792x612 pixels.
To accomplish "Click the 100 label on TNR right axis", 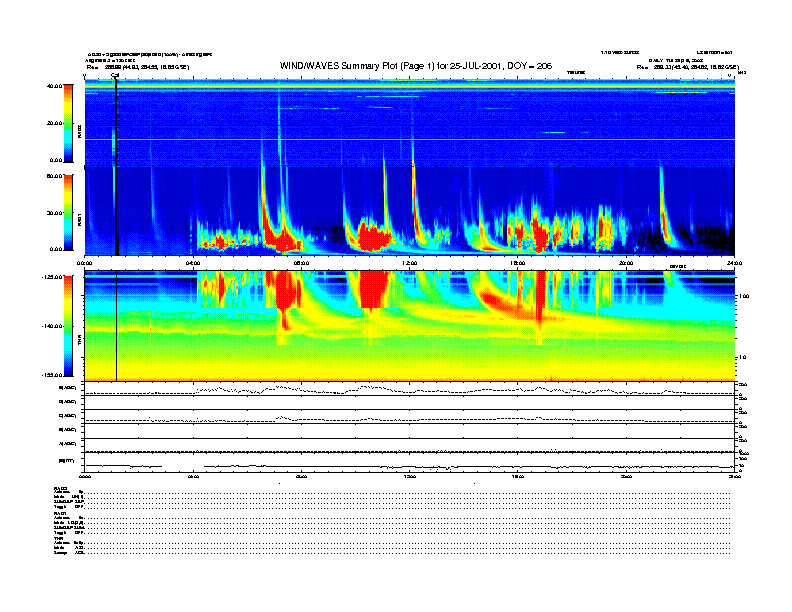I will coord(744,296).
